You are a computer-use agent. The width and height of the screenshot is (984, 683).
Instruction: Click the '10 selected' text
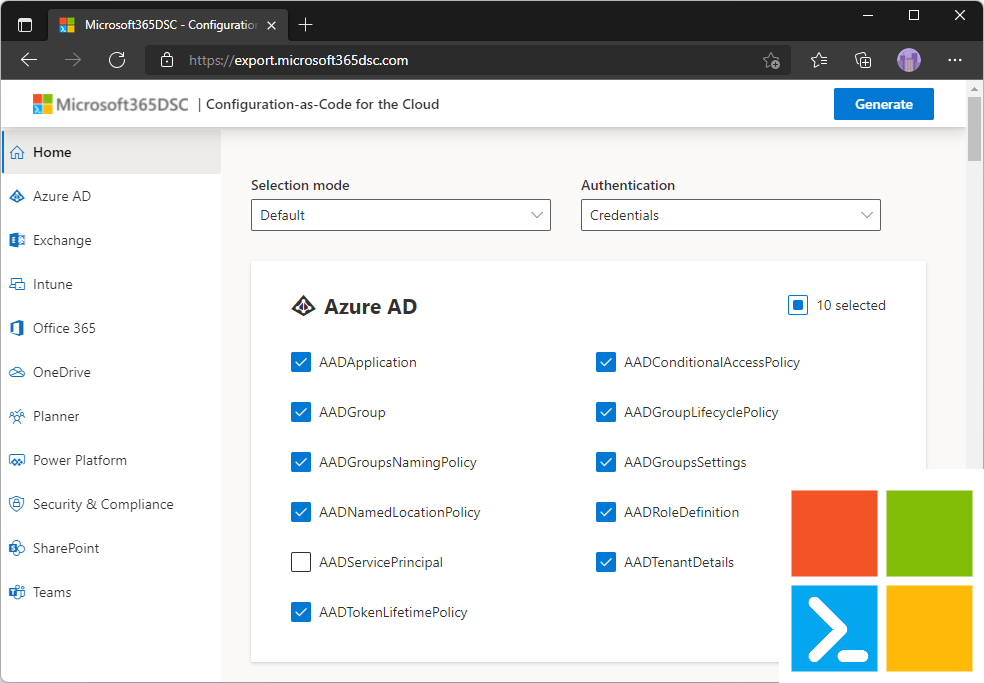(x=851, y=306)
